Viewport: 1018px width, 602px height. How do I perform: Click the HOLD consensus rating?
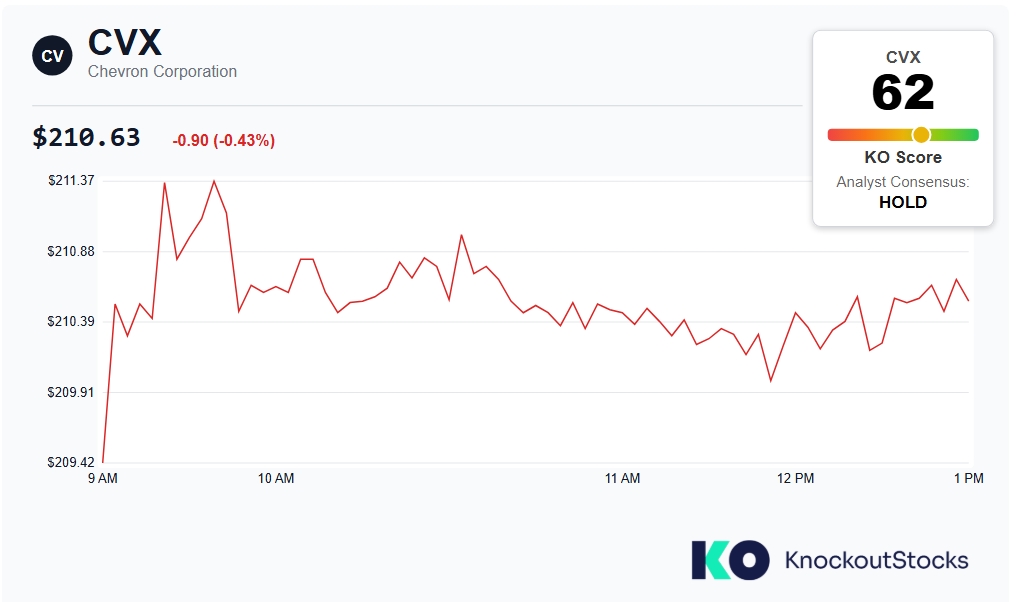click(x=903, y=202)
